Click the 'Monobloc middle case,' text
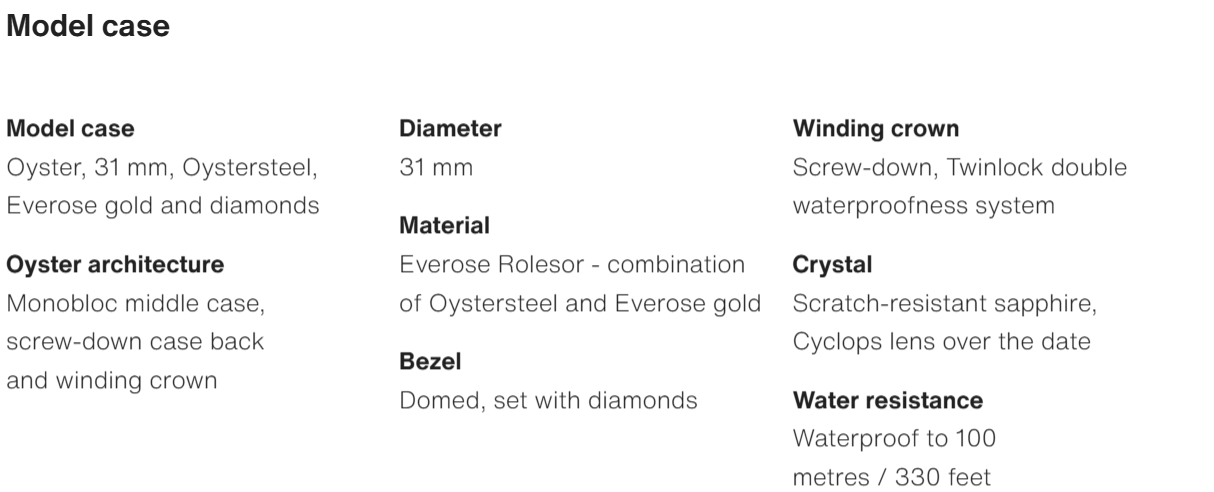 [x=135, y=303]
